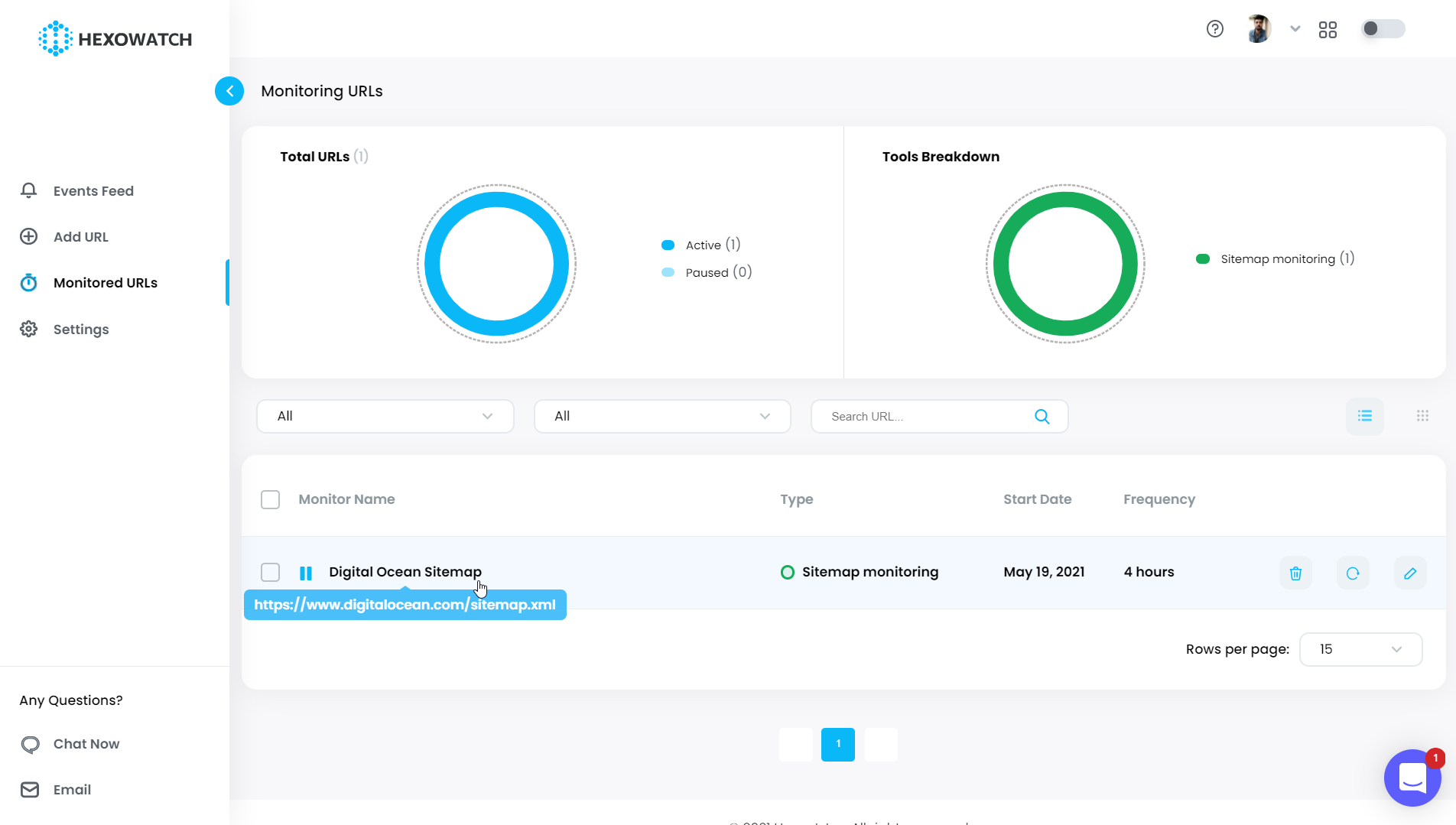Viewport: 1456px width, 825px height.
Task: Click the Events Feed bell icon
Action: point(28,190)
